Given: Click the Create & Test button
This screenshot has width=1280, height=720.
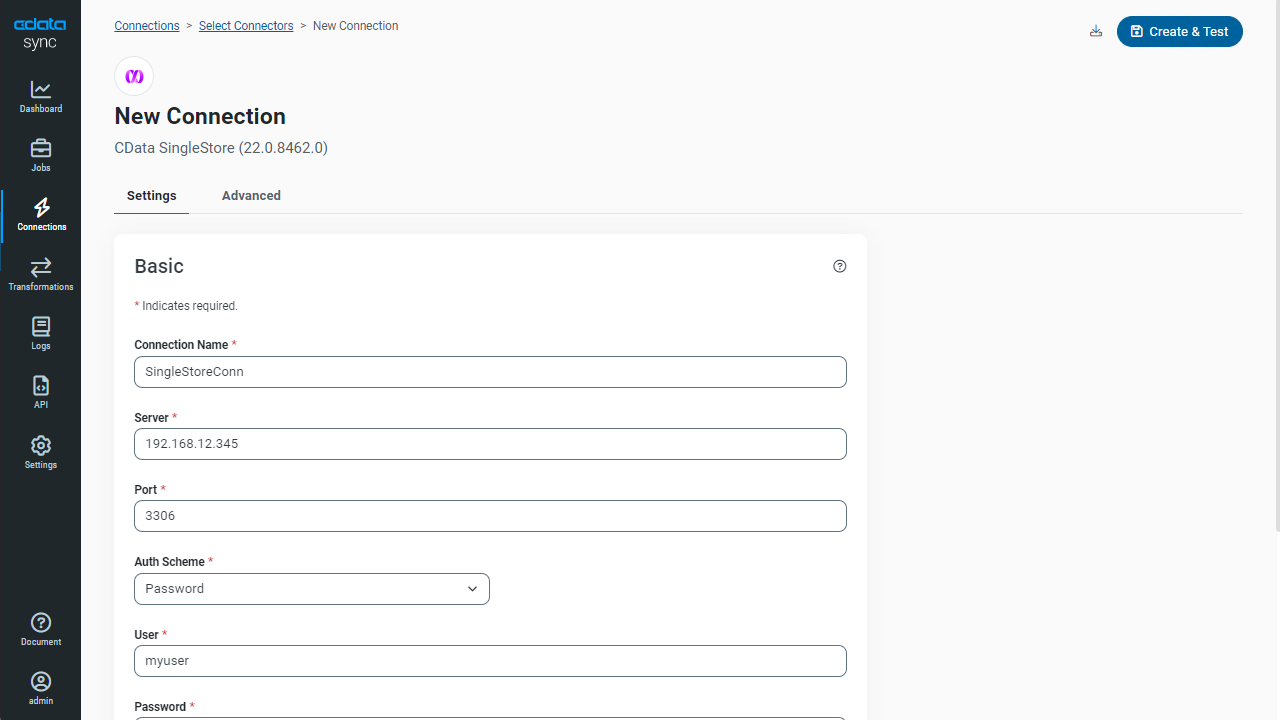Looking at the screenshot, I should pos(1180,31).
